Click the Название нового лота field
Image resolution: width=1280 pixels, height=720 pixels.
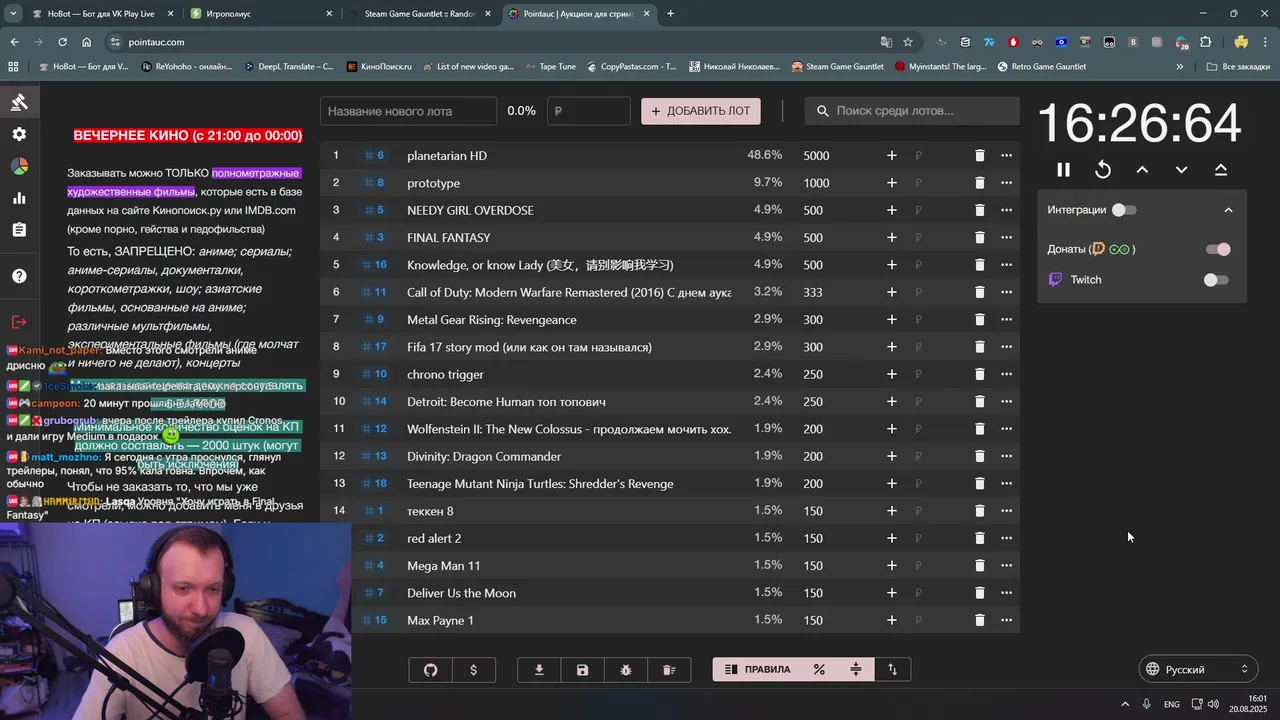click(x=409, y=111)
